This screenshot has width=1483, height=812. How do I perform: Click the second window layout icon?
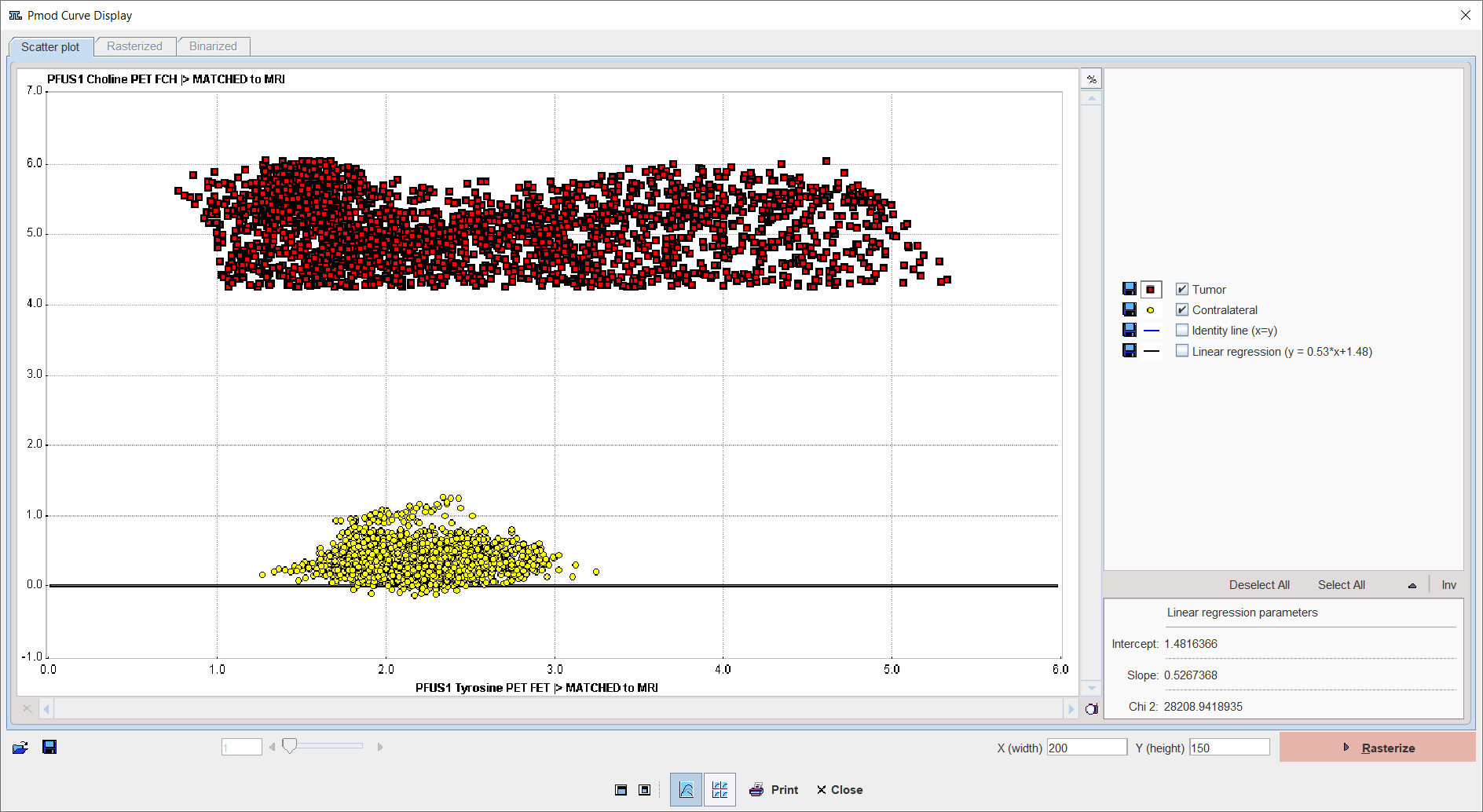click(644, 790)
